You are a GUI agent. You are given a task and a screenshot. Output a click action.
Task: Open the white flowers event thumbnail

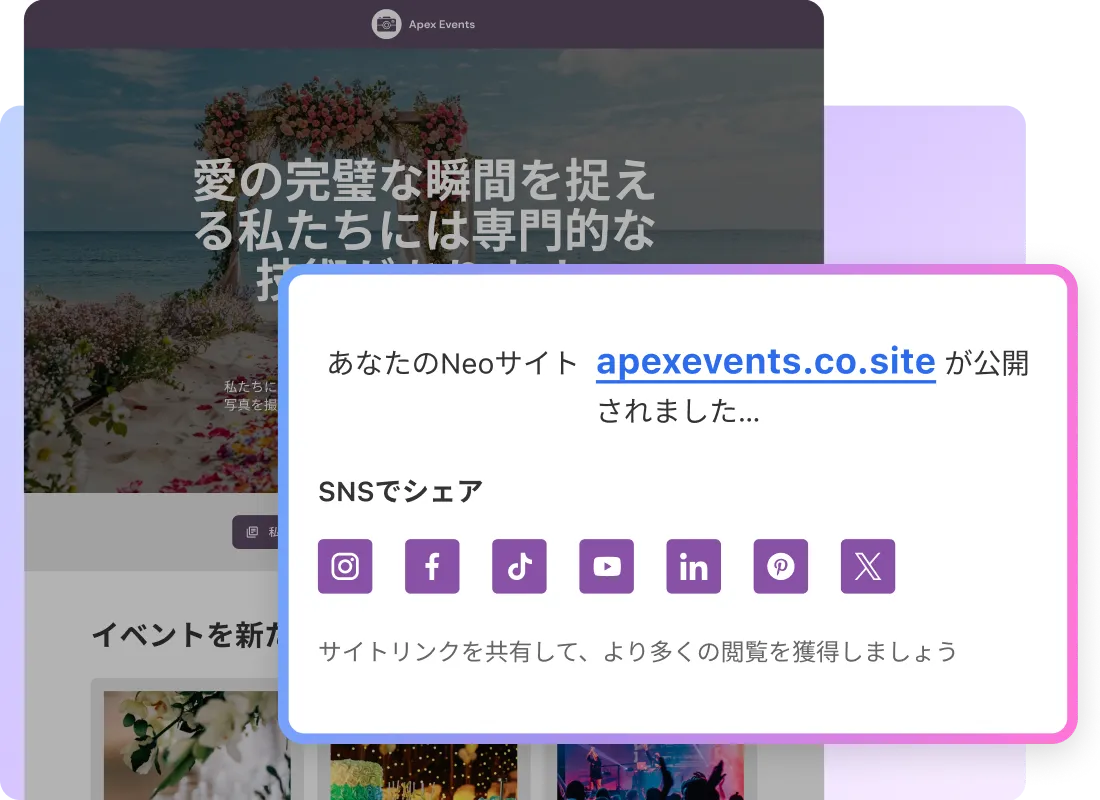pyautogui.click(x=191, y=745)
